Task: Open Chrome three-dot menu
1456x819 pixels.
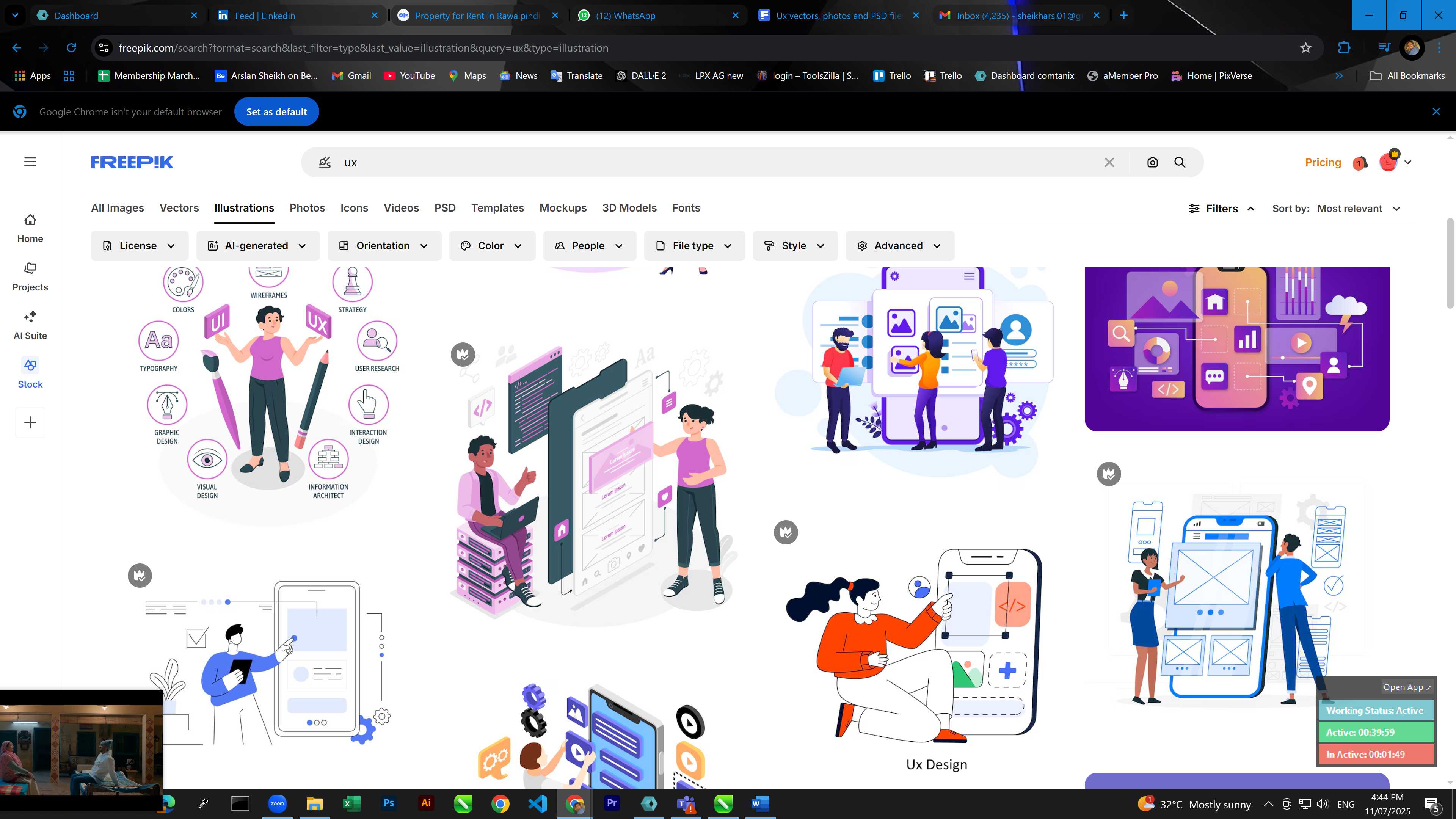Action: pyautogui.click(x=1439, y=48)
